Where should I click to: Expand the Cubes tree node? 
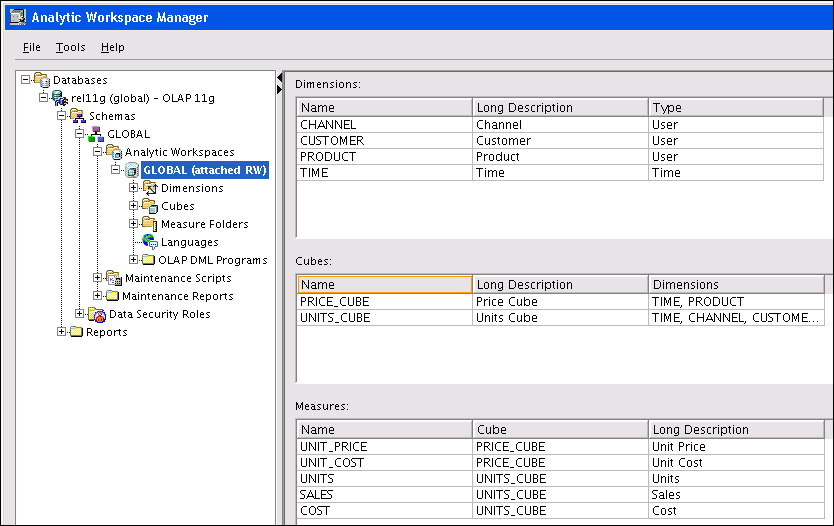click(x=133, y=206)
